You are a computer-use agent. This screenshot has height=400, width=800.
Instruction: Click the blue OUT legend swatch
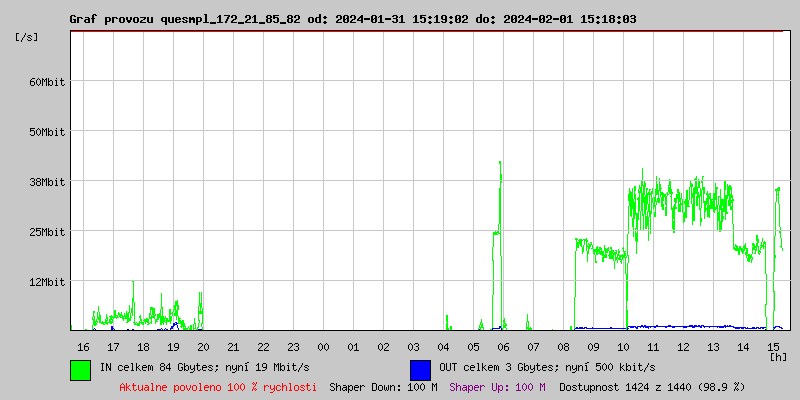(420, 369)
